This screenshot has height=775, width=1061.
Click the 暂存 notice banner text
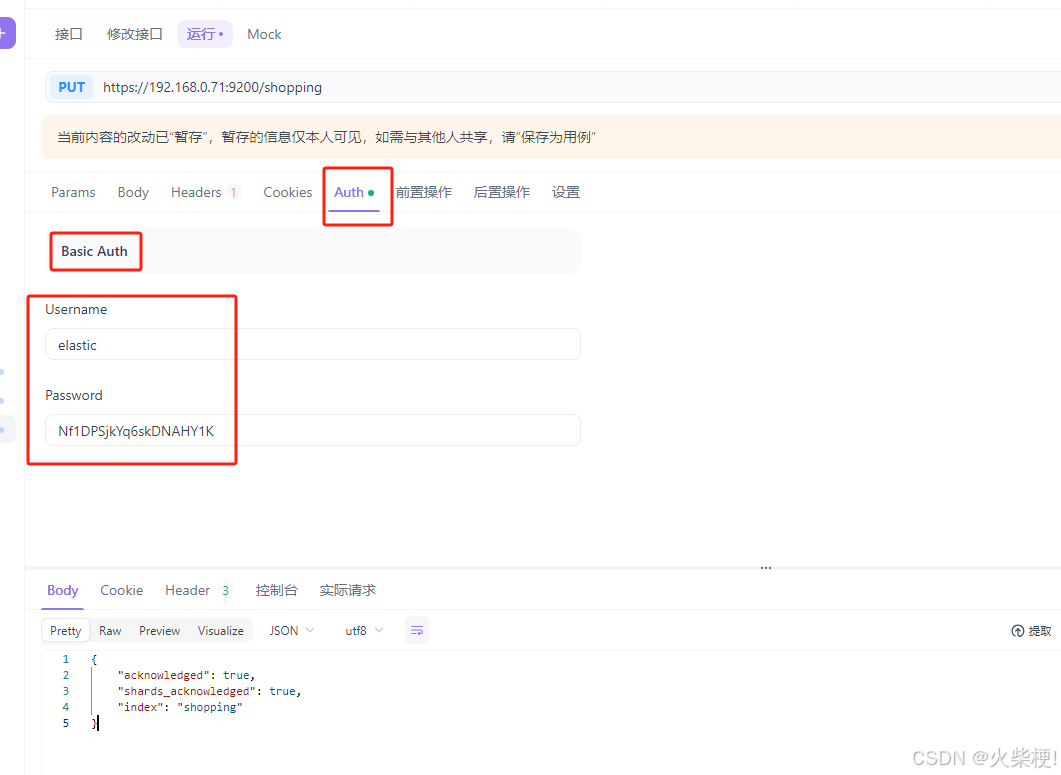(x=326, y=137)
